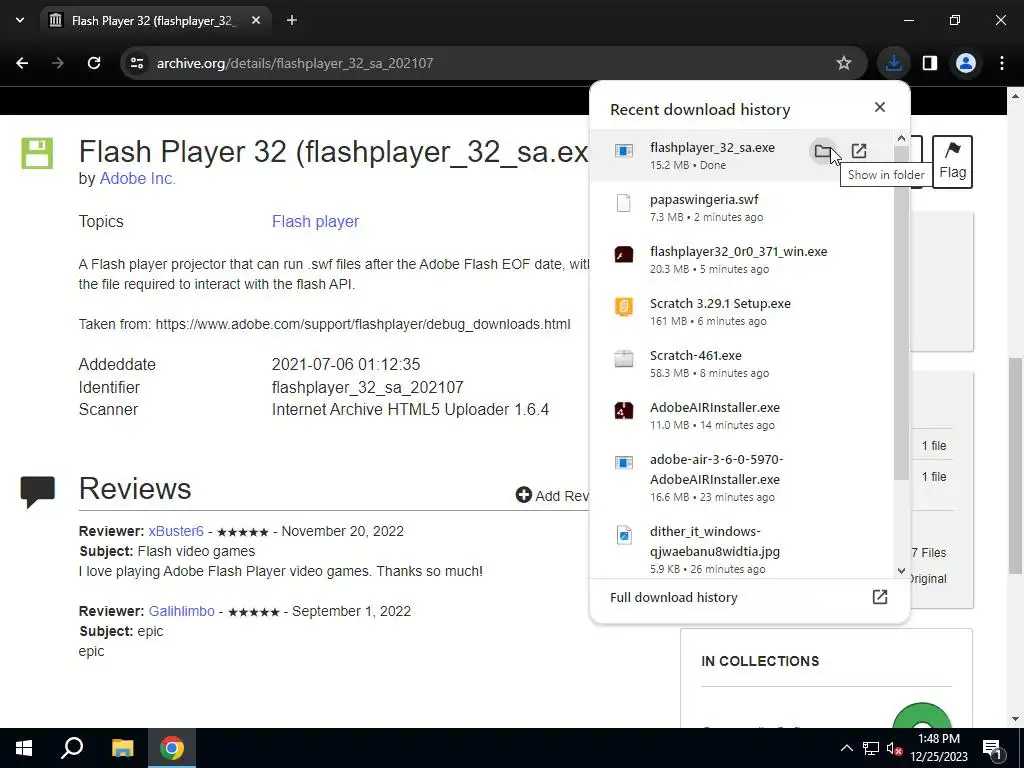Open network tray icon
The height and width of the screenshot is (768, 1024).
(x=871, y=748)
